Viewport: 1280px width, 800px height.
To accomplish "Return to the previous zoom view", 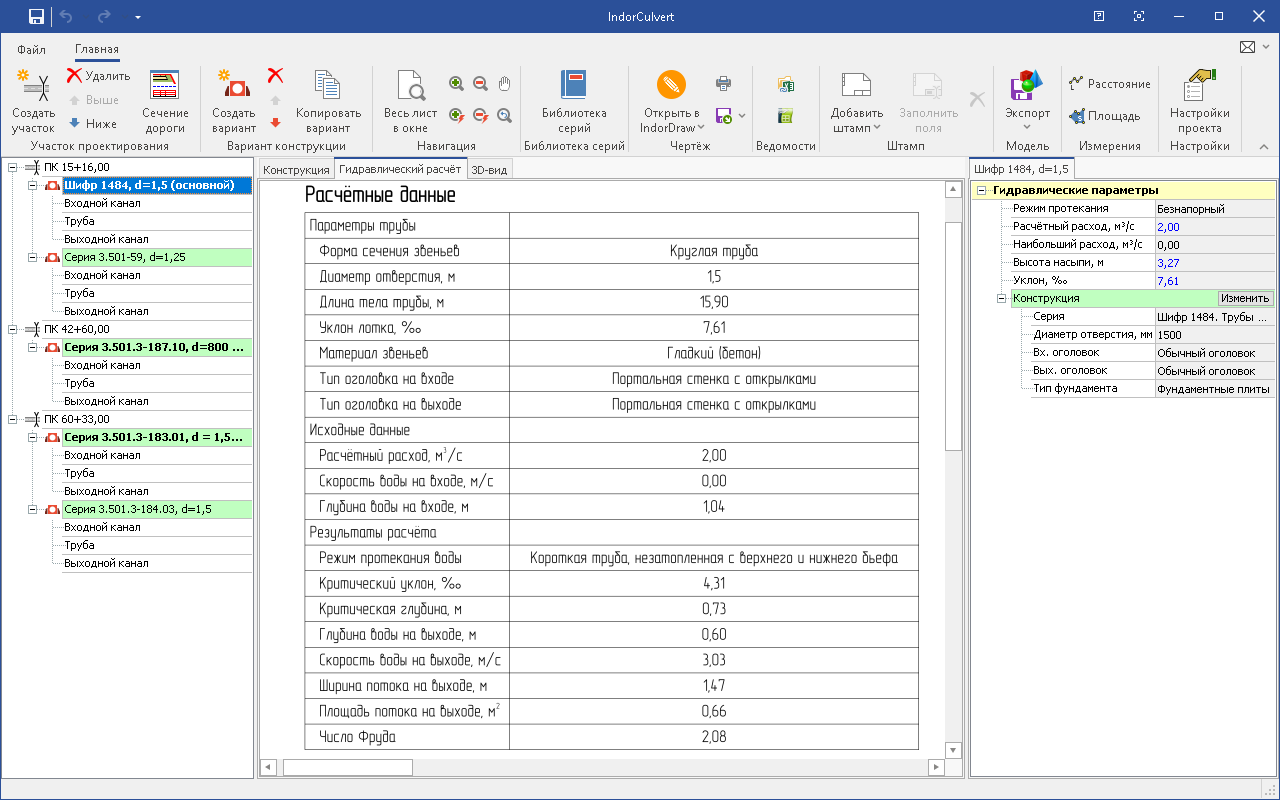I will coord(505,116).
